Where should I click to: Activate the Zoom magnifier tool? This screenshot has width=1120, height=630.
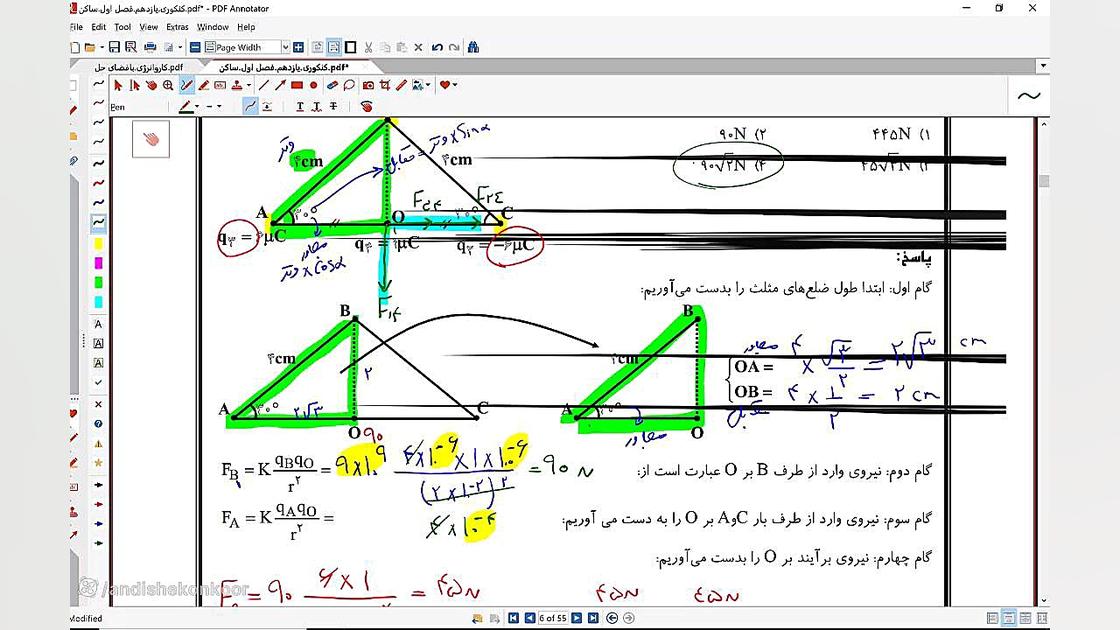[168, 86]
